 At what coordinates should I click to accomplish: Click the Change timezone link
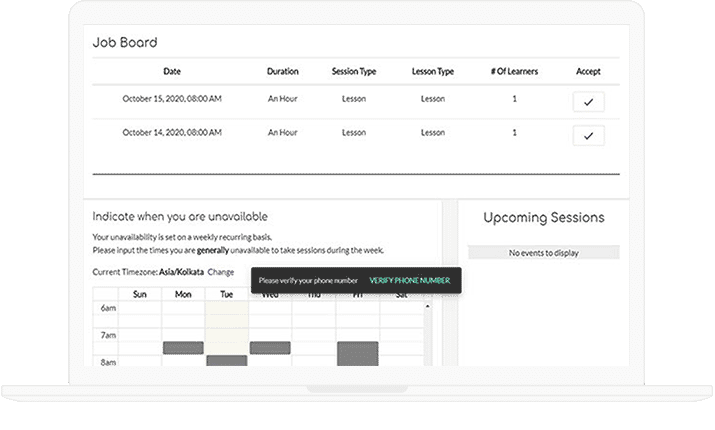click(221, 272)
